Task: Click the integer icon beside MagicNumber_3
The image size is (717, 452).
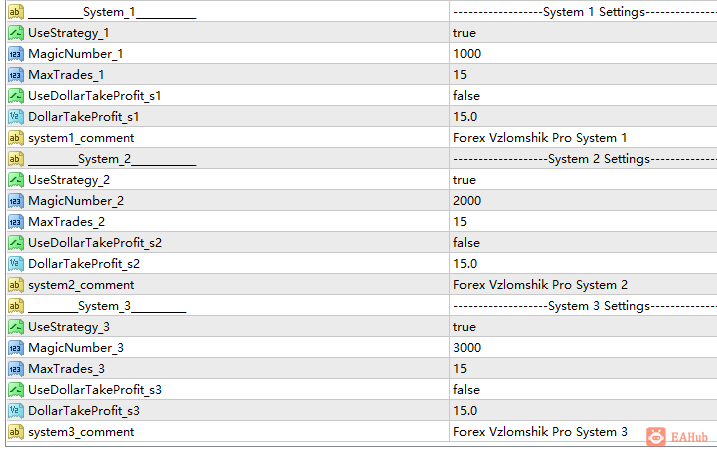Action: tap(15, 348)
